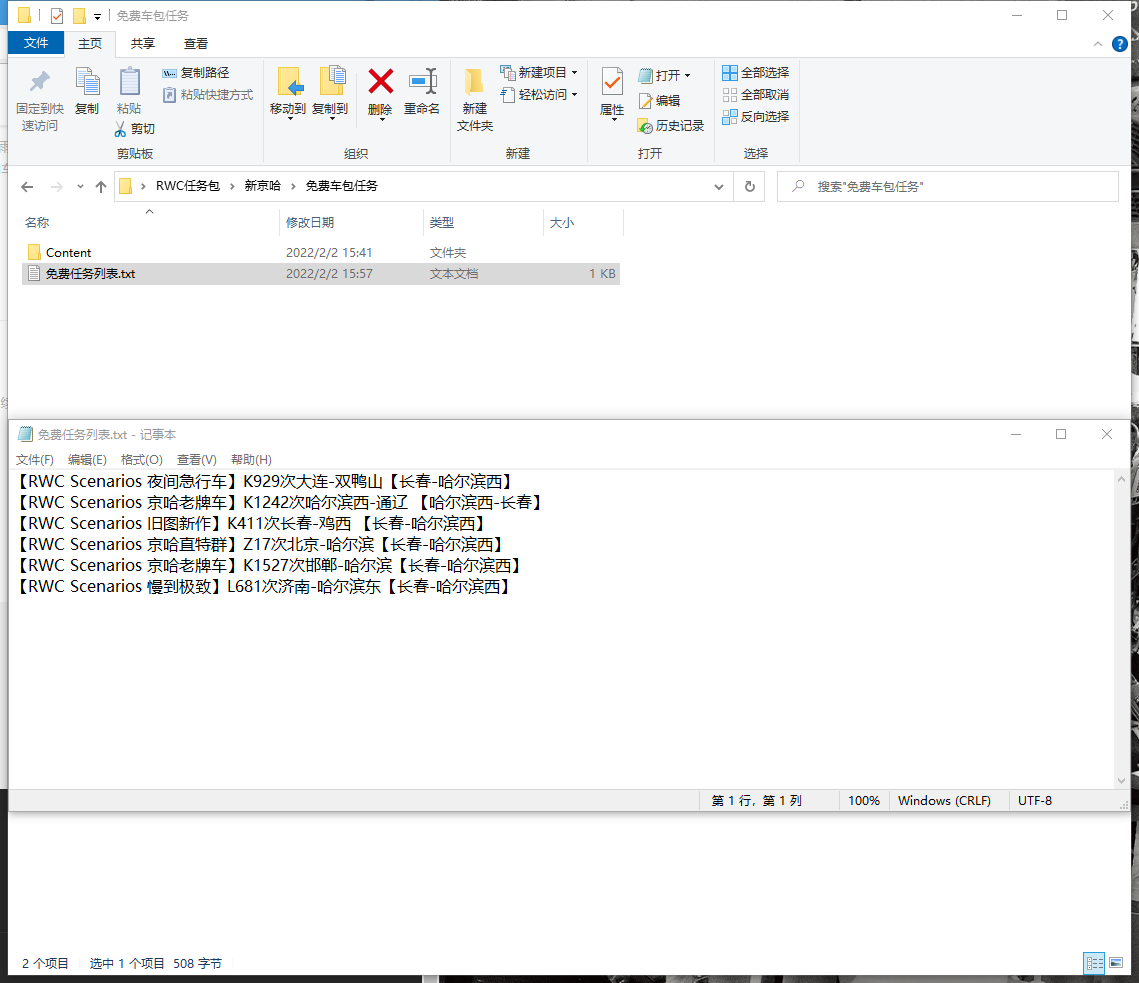Image resolution: width=1139 pixels, height=983 pixels.
Task: Maximize the Notepad window
Action: pos(1061,434)
